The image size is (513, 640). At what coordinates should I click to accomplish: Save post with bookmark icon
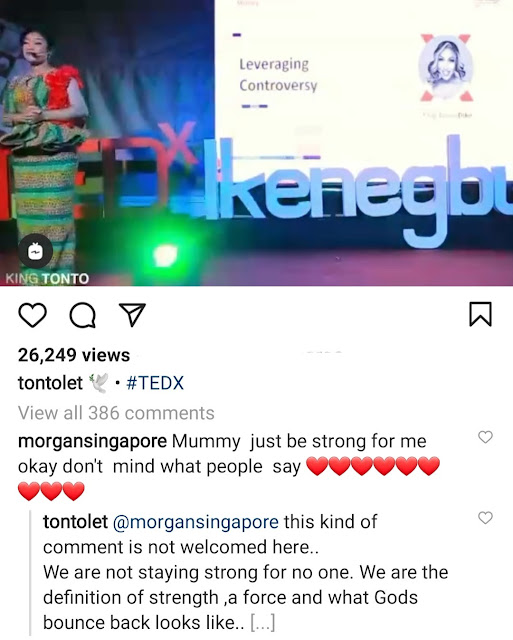click(x=480, y=314)
